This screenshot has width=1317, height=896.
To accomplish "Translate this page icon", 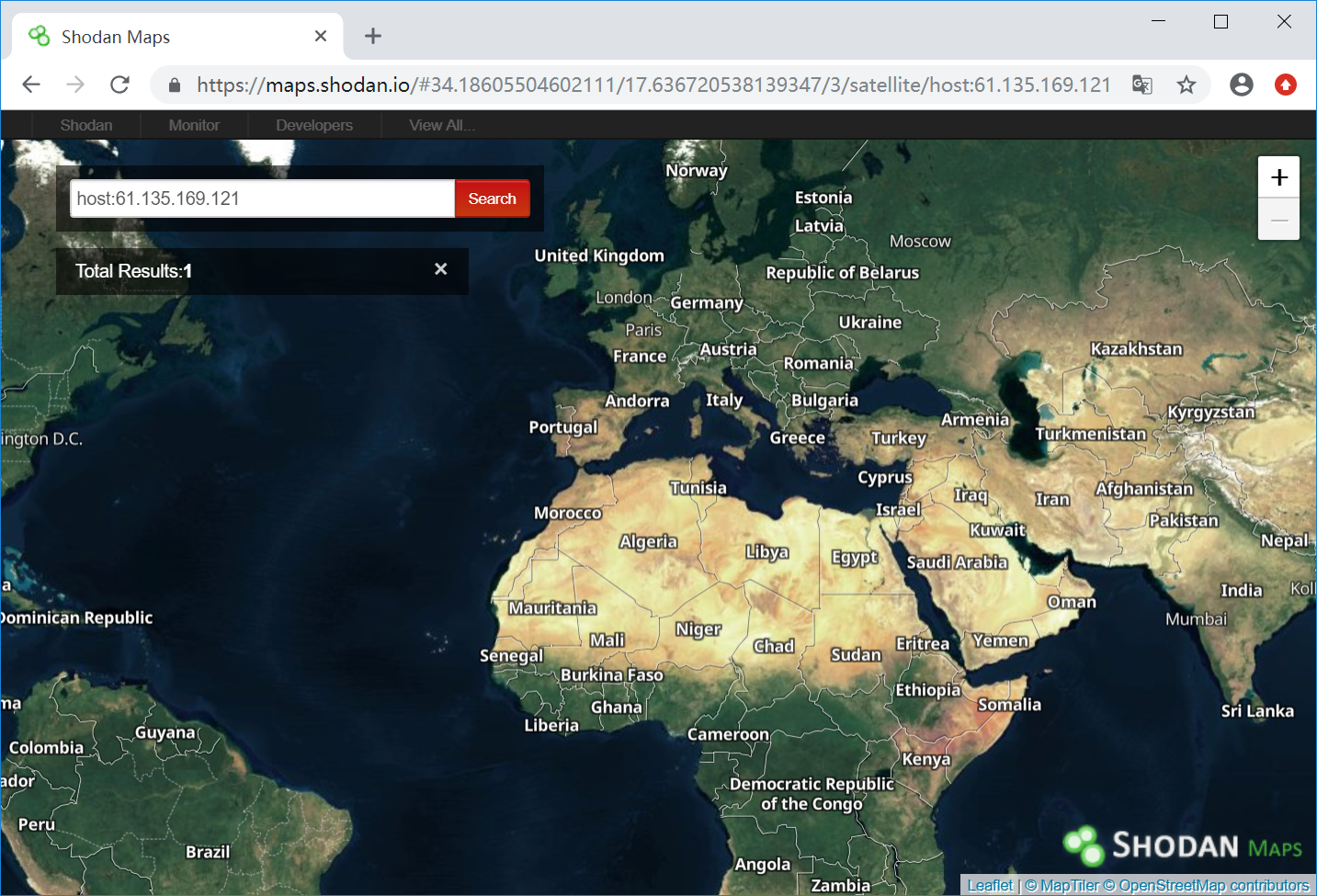I will (x=1142, y=85).
